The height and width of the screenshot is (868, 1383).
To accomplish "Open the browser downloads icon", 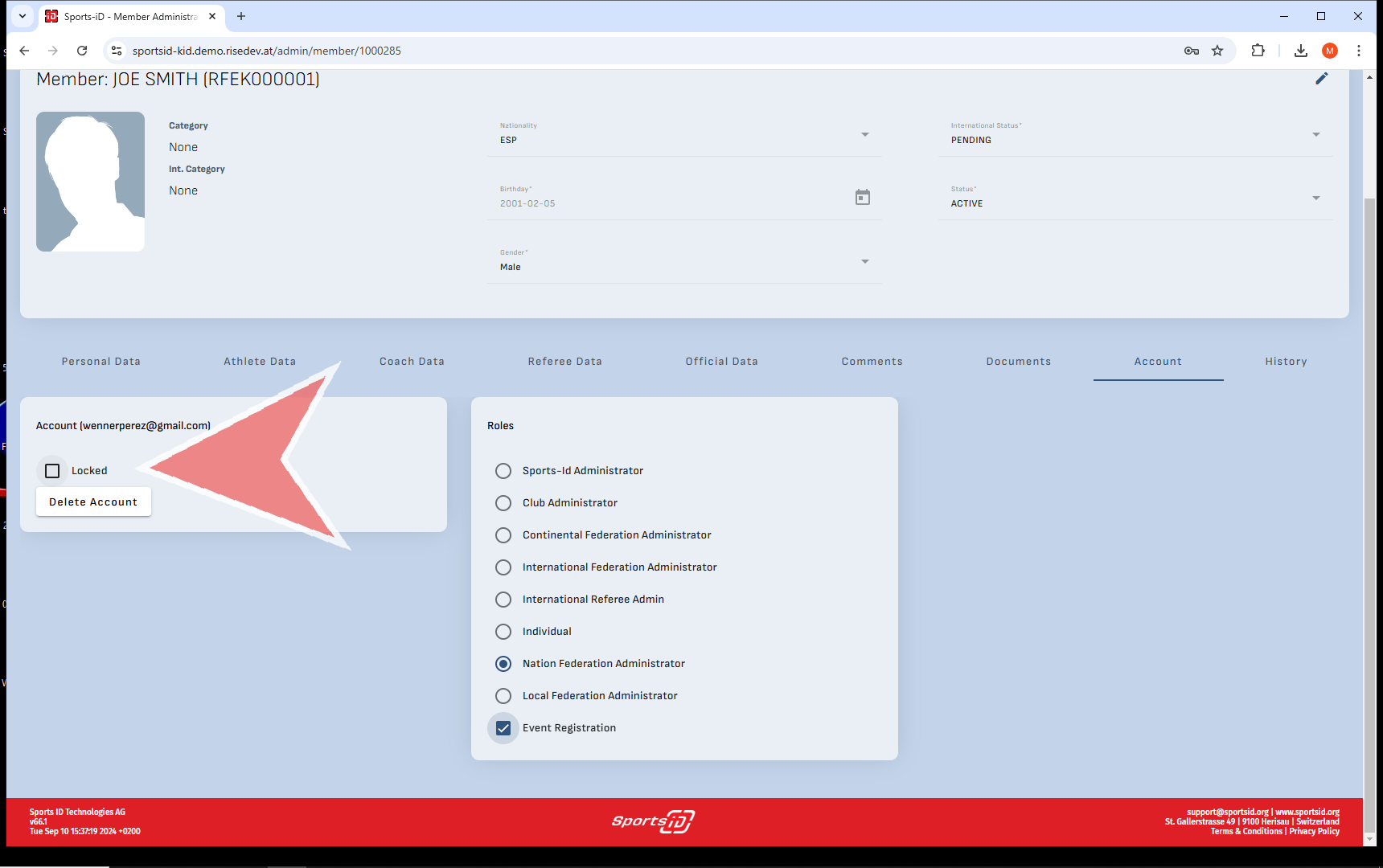I will point(1300,51).
